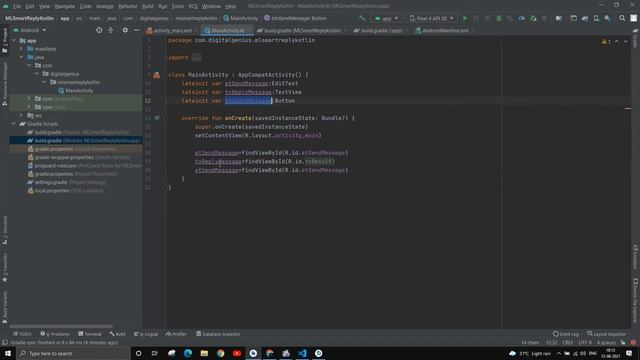Open the Refactor menu
The image size is (640, 360).
click(x=128, y=6)
